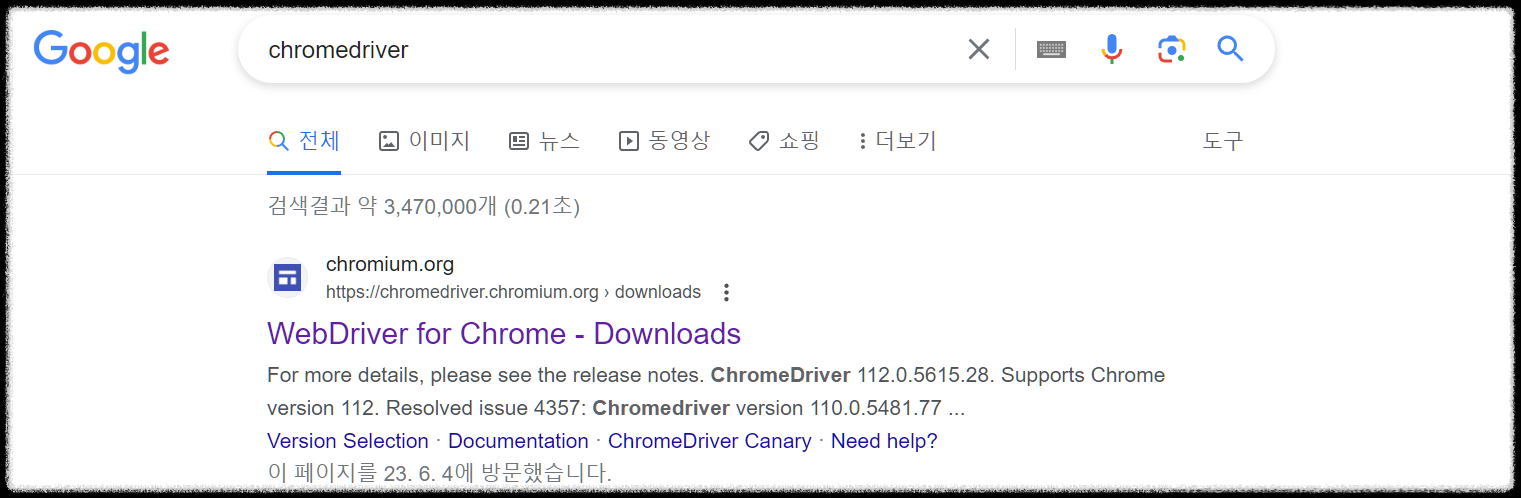The width and height of the screenshot is (1521, 498).
Task: Open the Documentation sitelink
Action: click(x=518, y=441)
